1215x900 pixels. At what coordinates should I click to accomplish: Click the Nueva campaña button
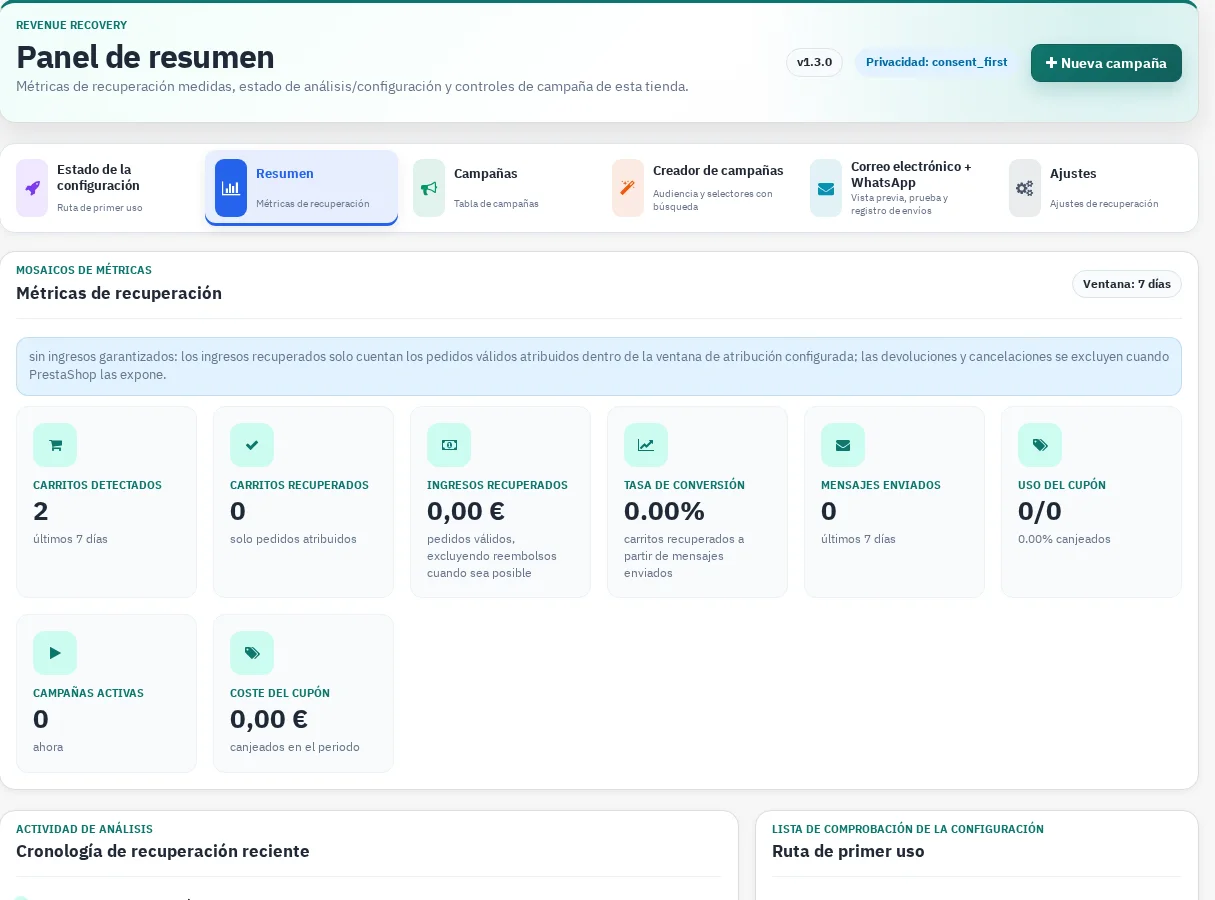click(x=1106, y=63)
